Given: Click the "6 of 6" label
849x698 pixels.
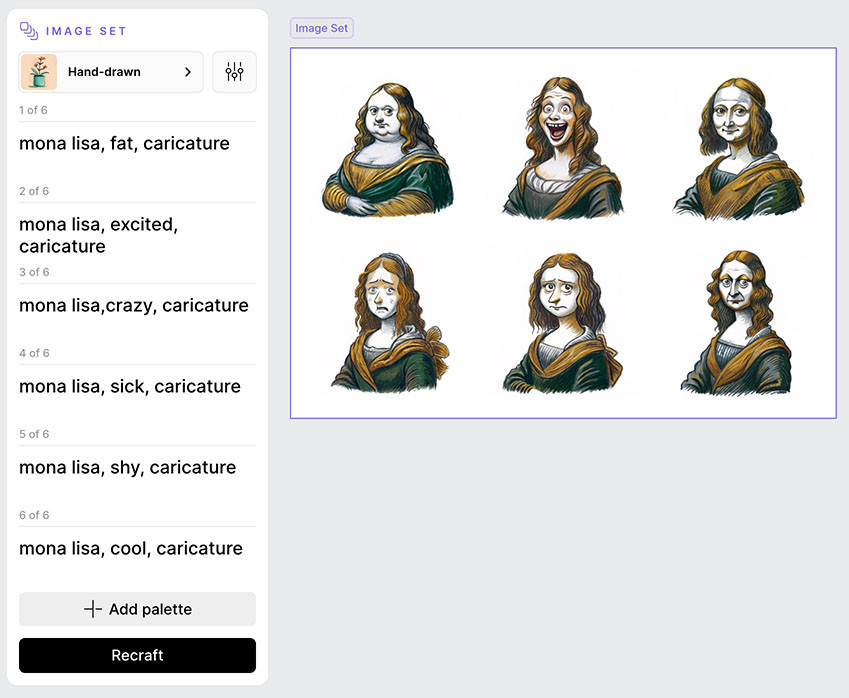Looking at the screenshot, I should (x=34, y=515).
